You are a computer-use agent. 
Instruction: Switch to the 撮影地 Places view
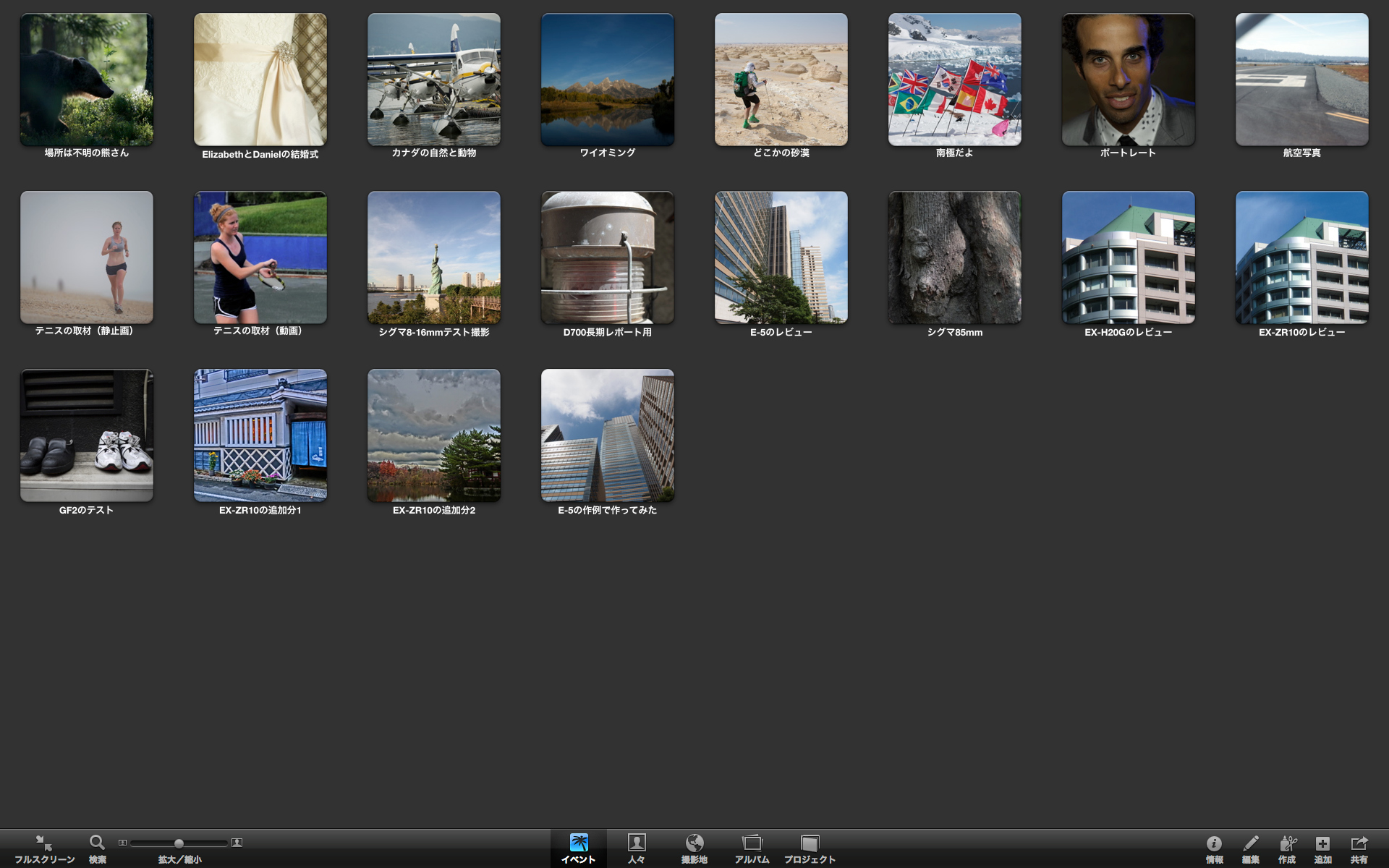(x=694, y=843)
